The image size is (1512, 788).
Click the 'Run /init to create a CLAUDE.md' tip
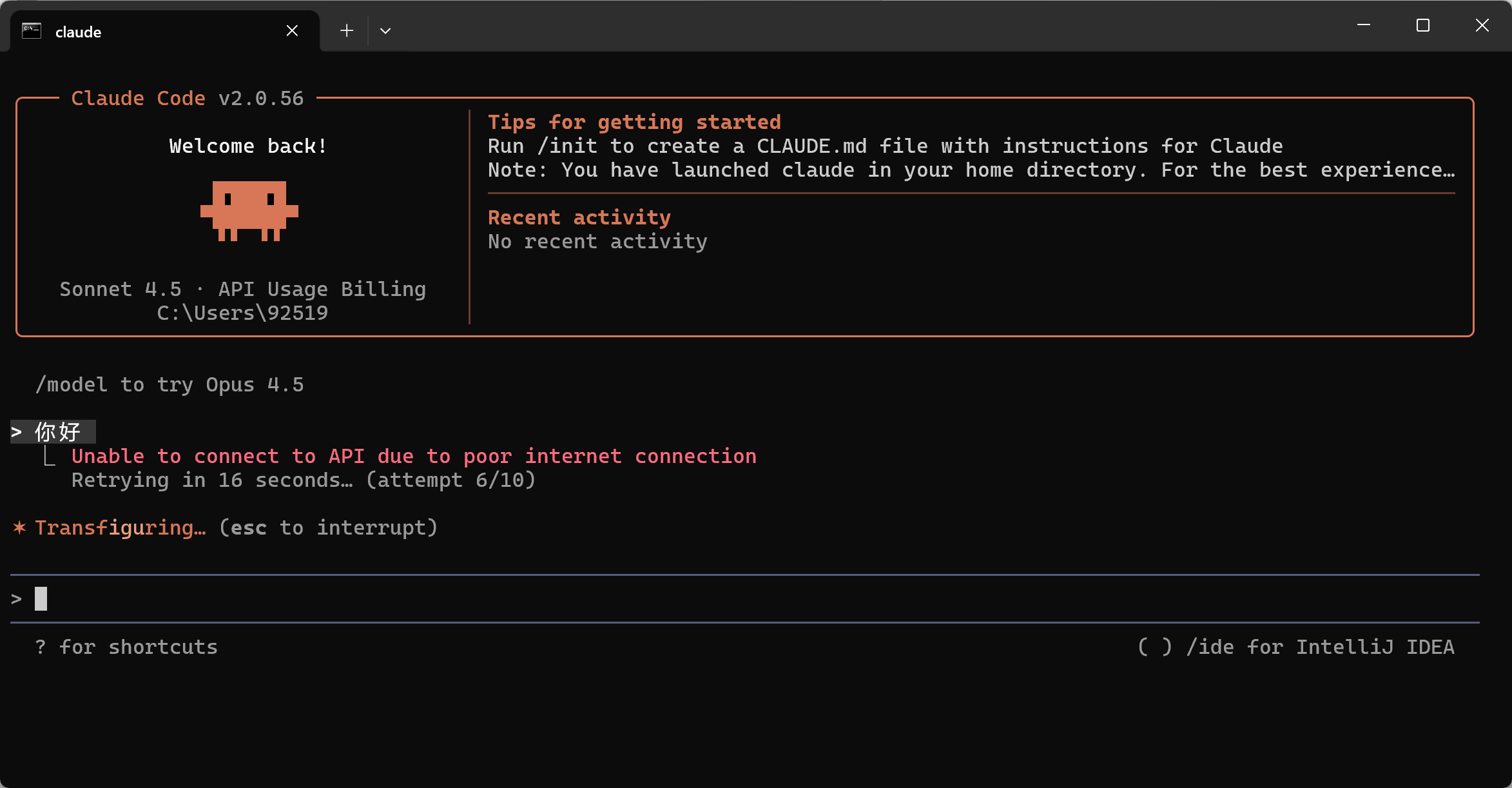click(x=885, y=146)
